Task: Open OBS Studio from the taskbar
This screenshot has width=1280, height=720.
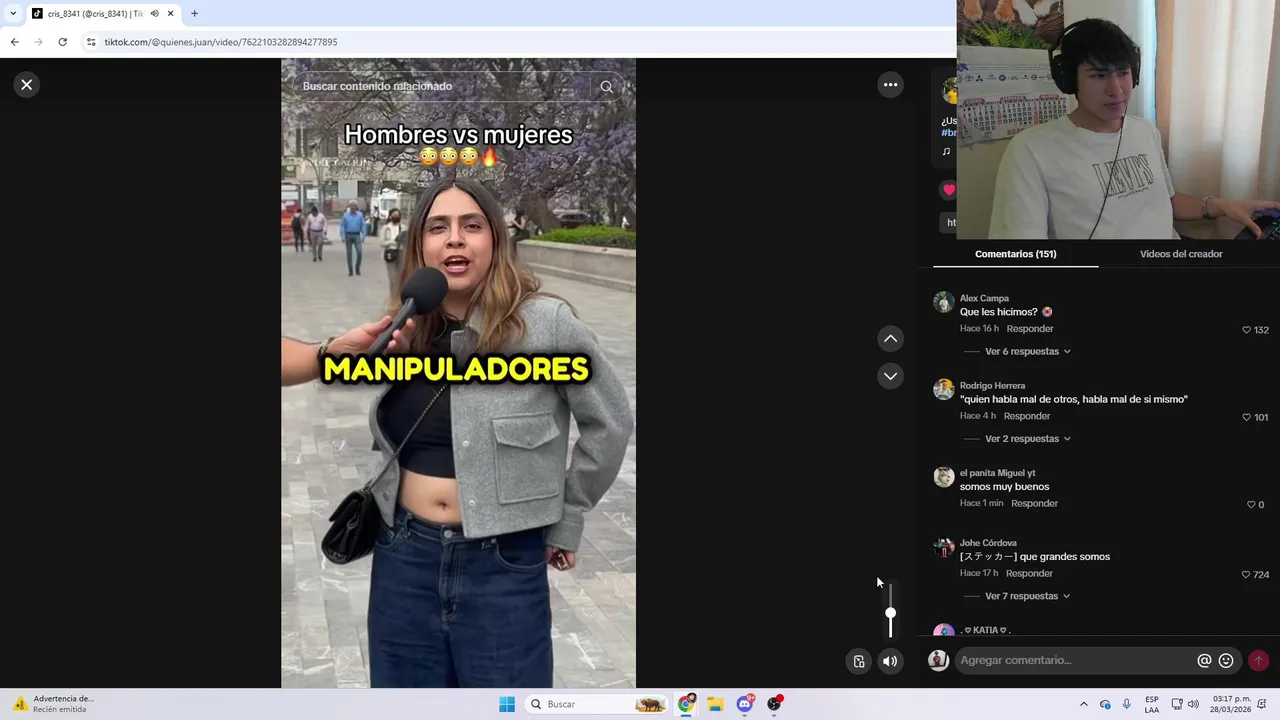Action: [x=774, y=704]
